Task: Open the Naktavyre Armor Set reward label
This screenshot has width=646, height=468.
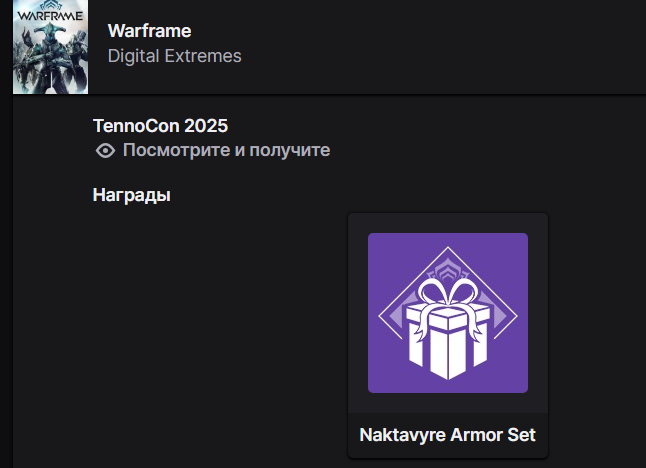Action: (x=447, y=435)
